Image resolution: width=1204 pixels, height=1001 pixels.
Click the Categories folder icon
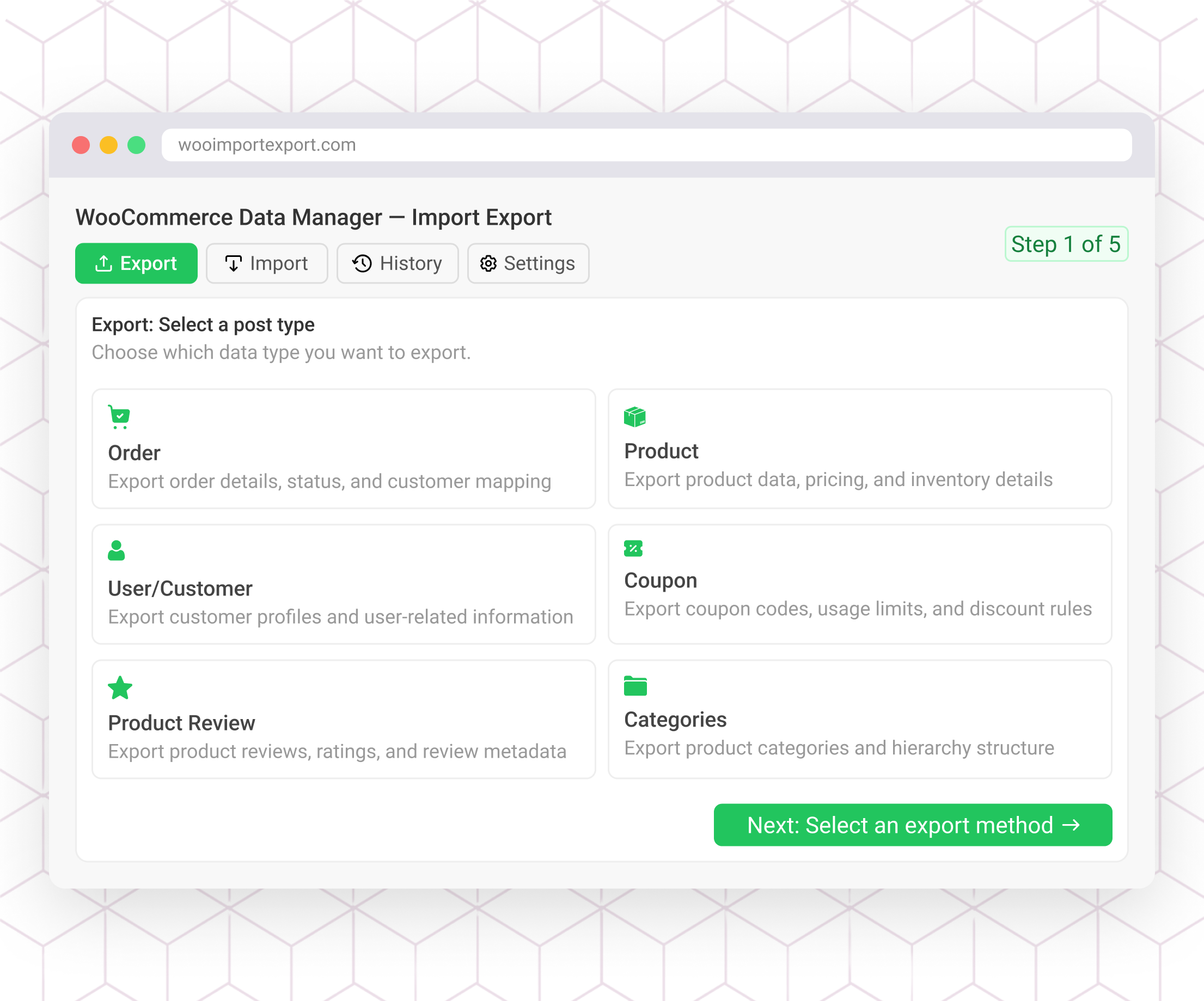coord(635,685)
